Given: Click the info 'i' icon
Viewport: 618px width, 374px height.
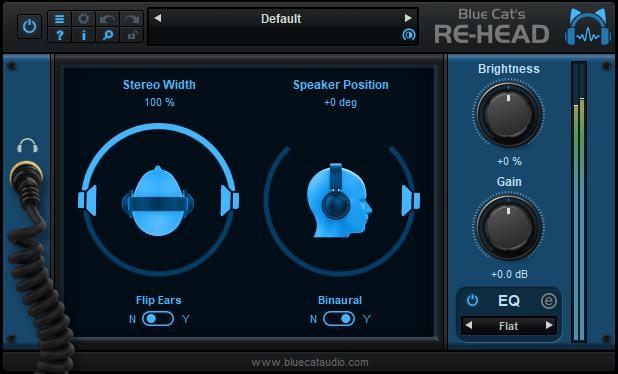Looking at the screenshot, I should click(84, 35).
